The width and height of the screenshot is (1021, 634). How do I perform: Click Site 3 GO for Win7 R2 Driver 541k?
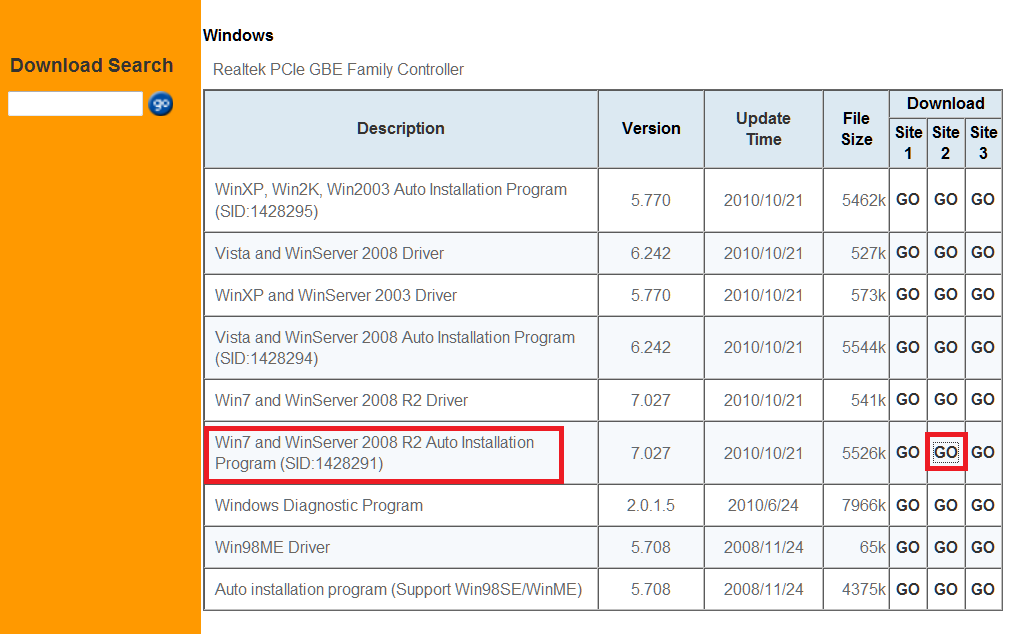(983, 400)
